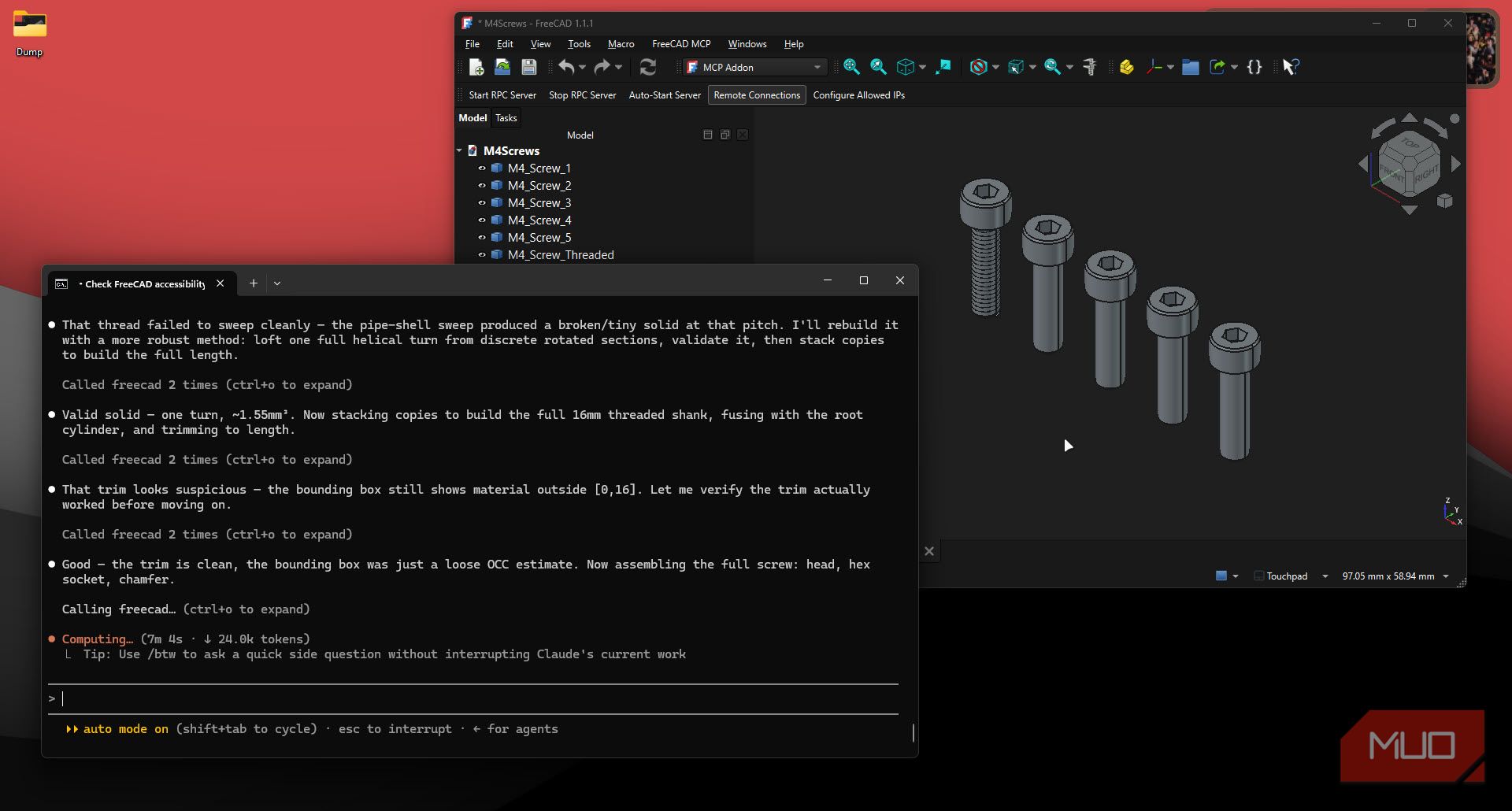This screenshot has height=811, width=1512.
Task: Click the Fit All zoom icon
Action: pos(851,67)
